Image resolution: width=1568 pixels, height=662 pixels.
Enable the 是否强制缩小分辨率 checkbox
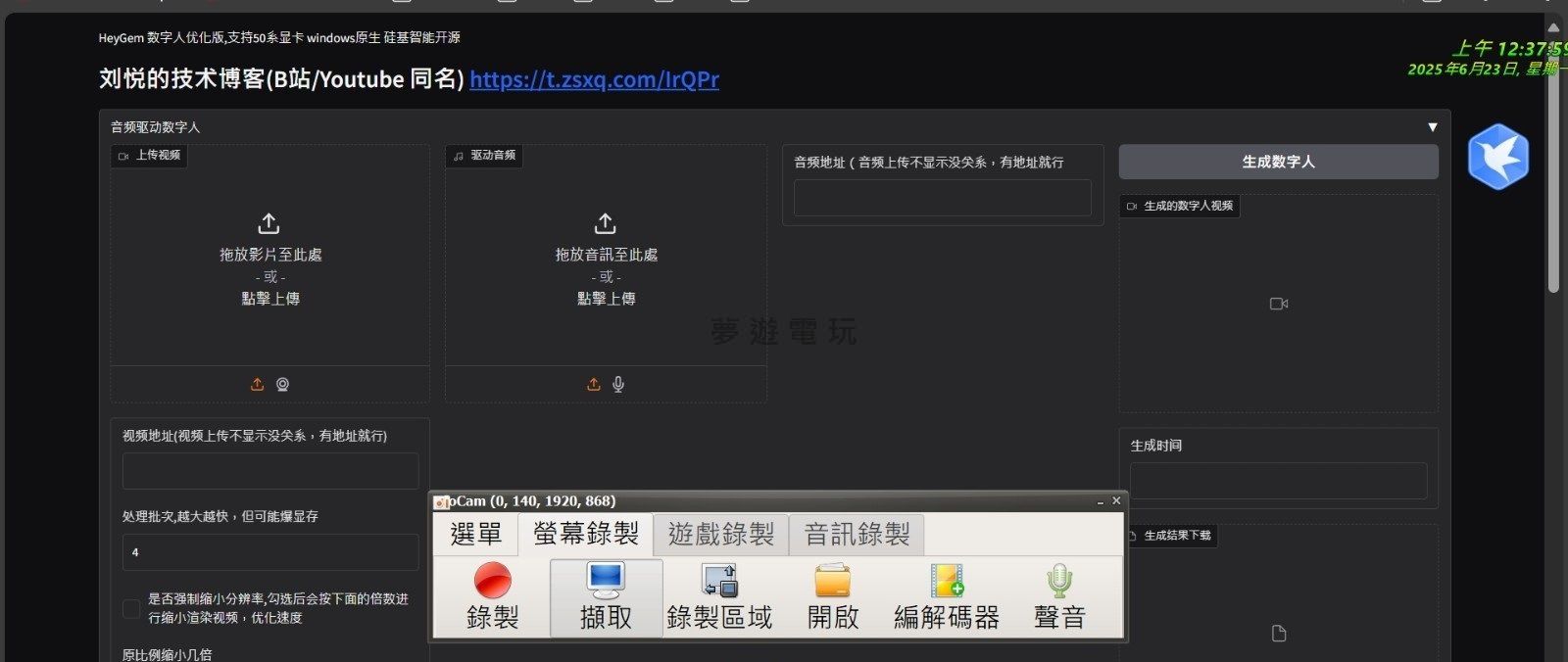pyautogui.click(x=131, y=608)
